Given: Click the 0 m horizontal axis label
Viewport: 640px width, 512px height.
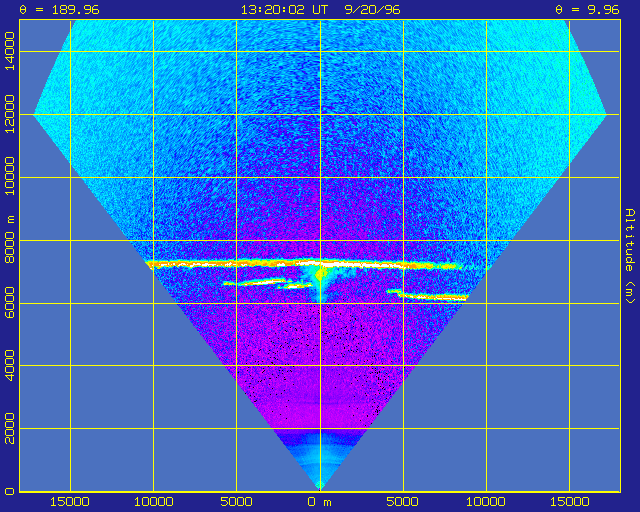Looking at the screenshot, I should 320,502.
